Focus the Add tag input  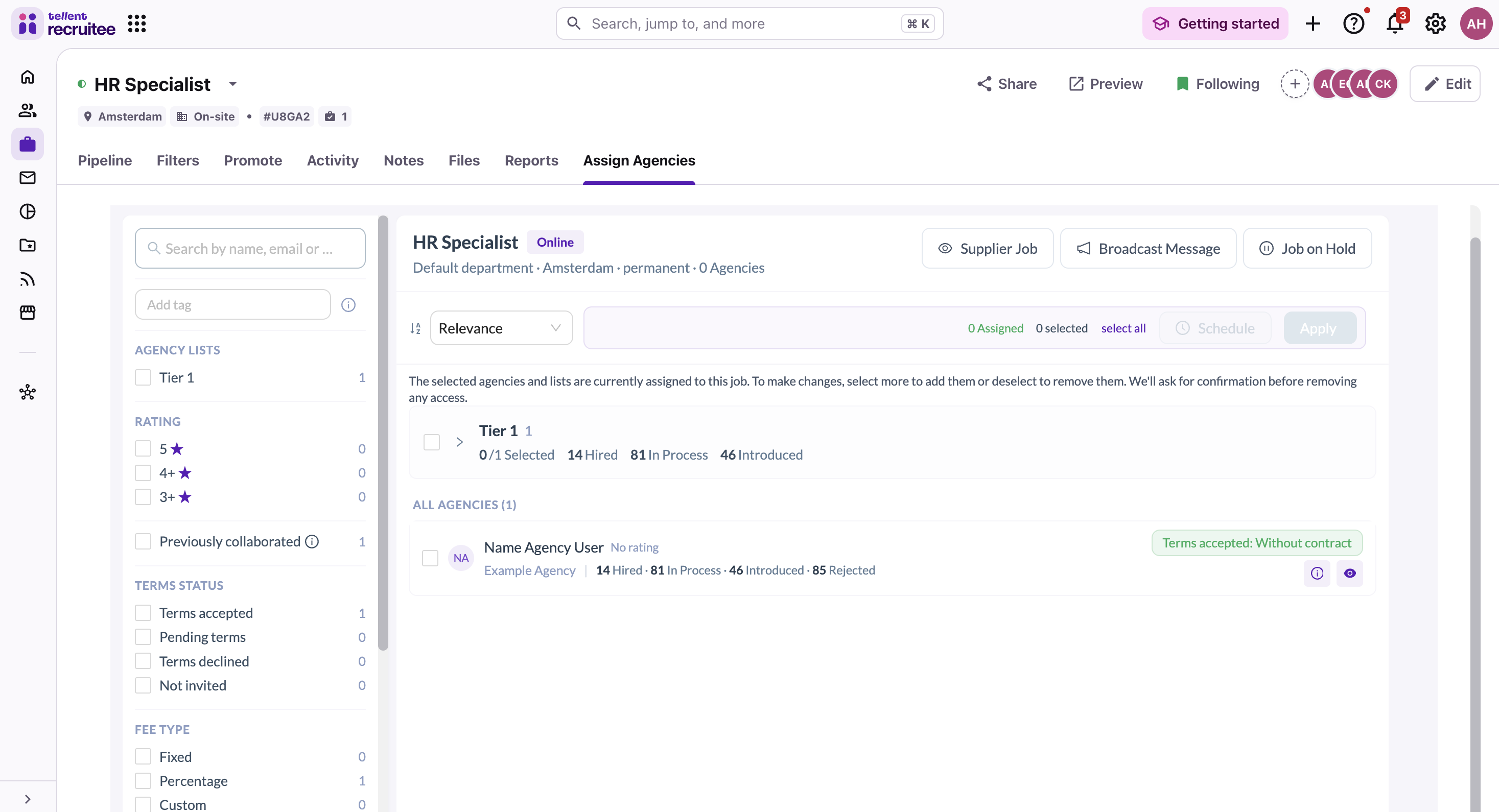click(x=233, y=305)
